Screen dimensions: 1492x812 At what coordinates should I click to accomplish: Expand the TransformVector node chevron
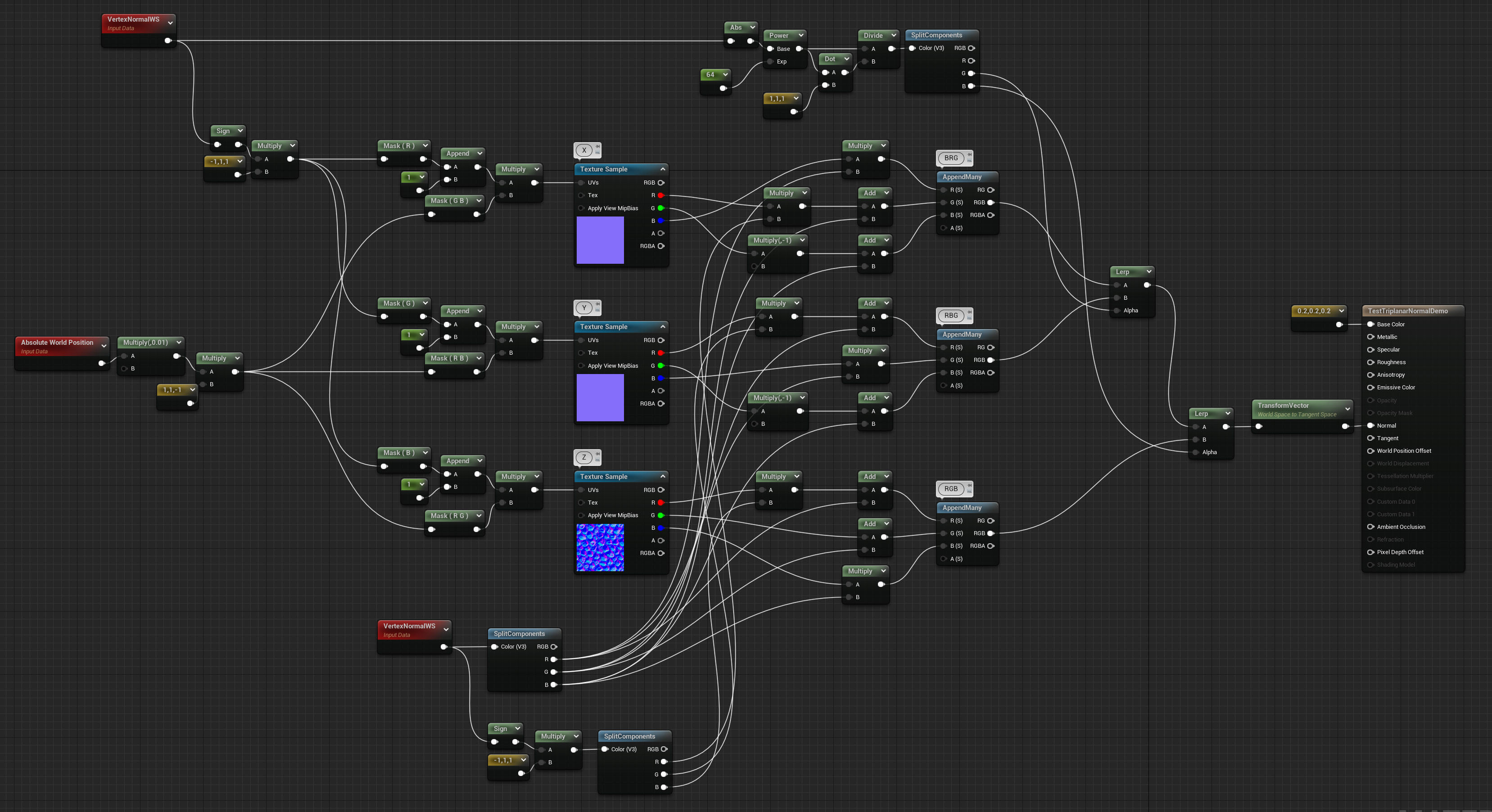tap(1347, 409)
